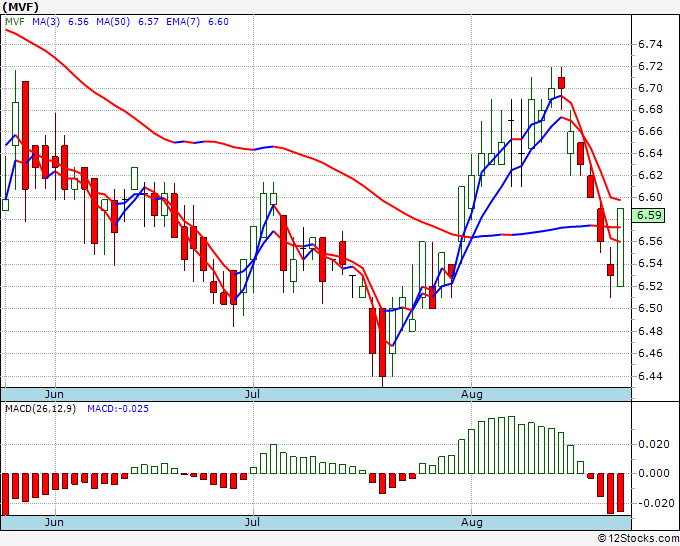Select price axis label 6.46
680x546 pixels.
pos(650,353)
